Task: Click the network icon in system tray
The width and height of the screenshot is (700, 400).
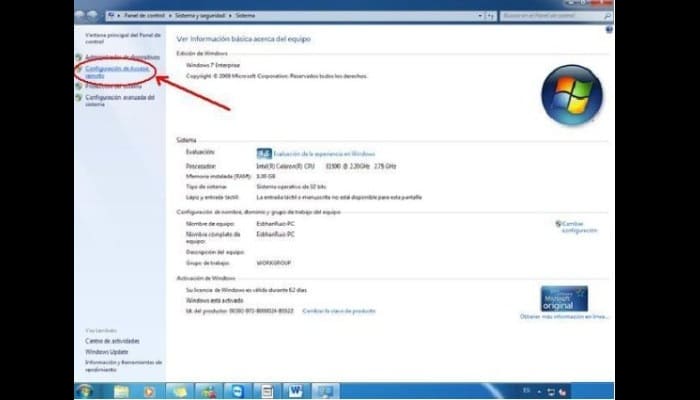Action: point(551,392)
